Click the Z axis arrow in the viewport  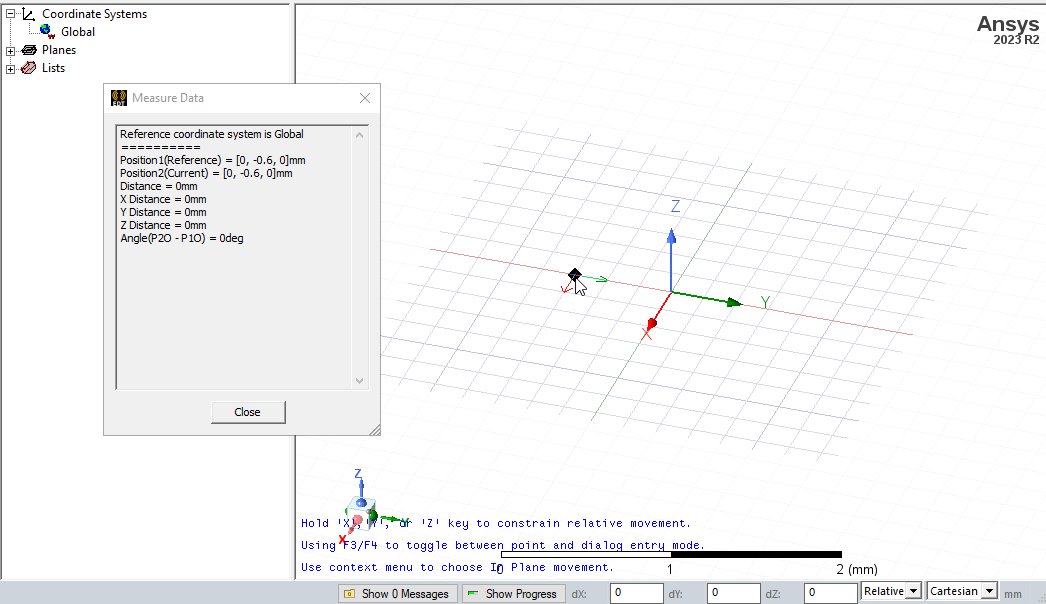[x=671, y=237]
